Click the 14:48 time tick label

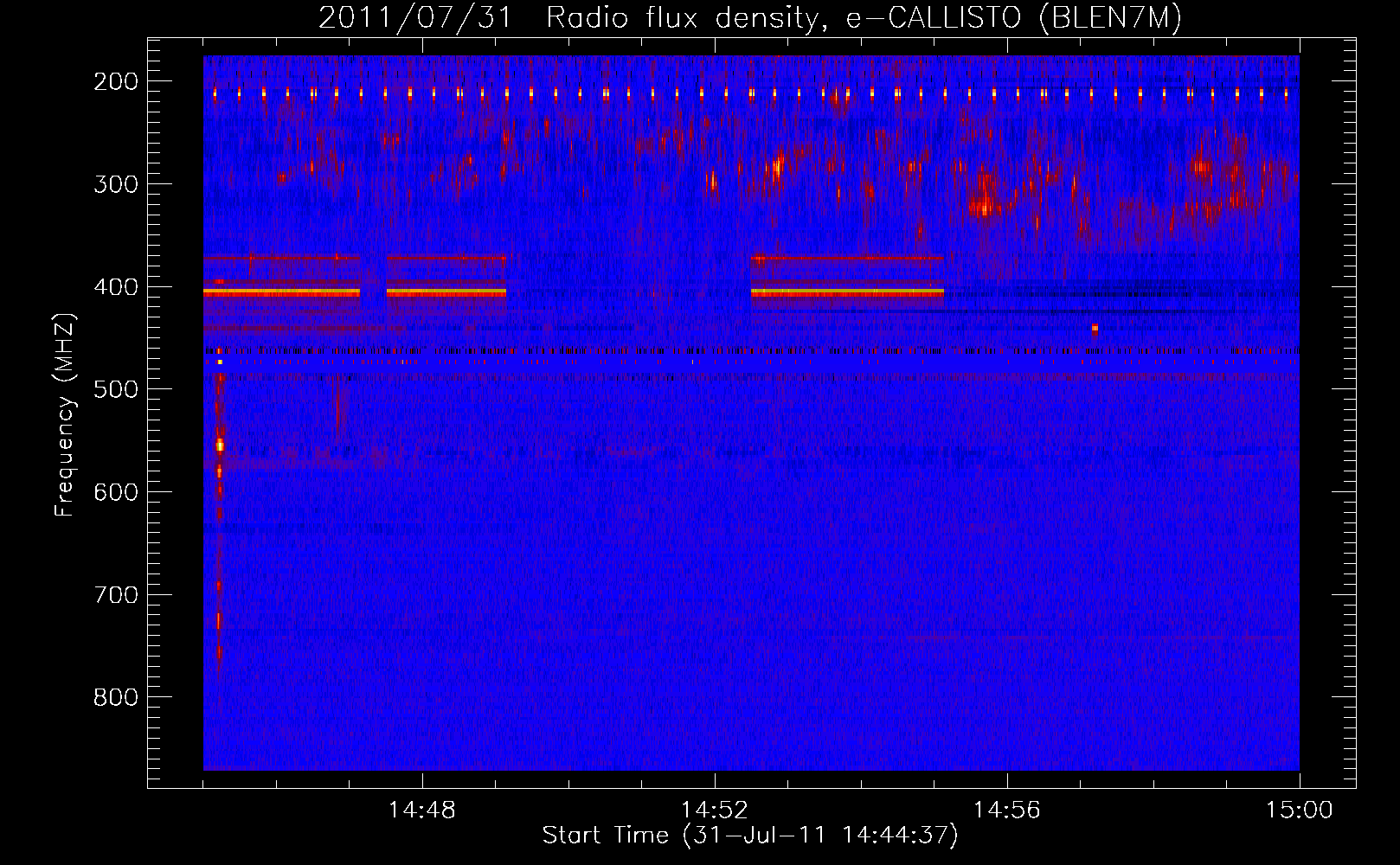click(422, 811)
